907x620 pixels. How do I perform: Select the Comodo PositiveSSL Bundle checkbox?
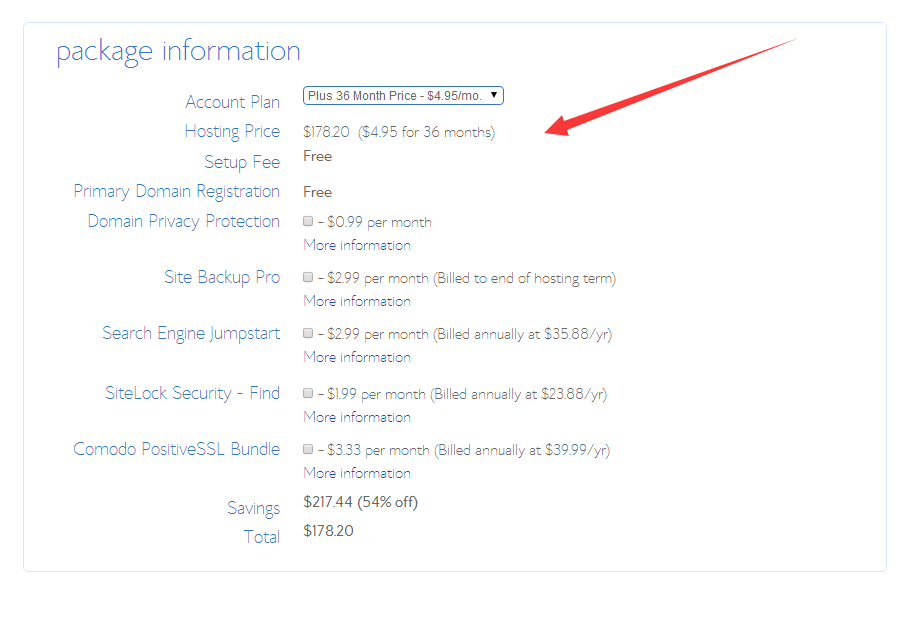click(x=308, y=449)
